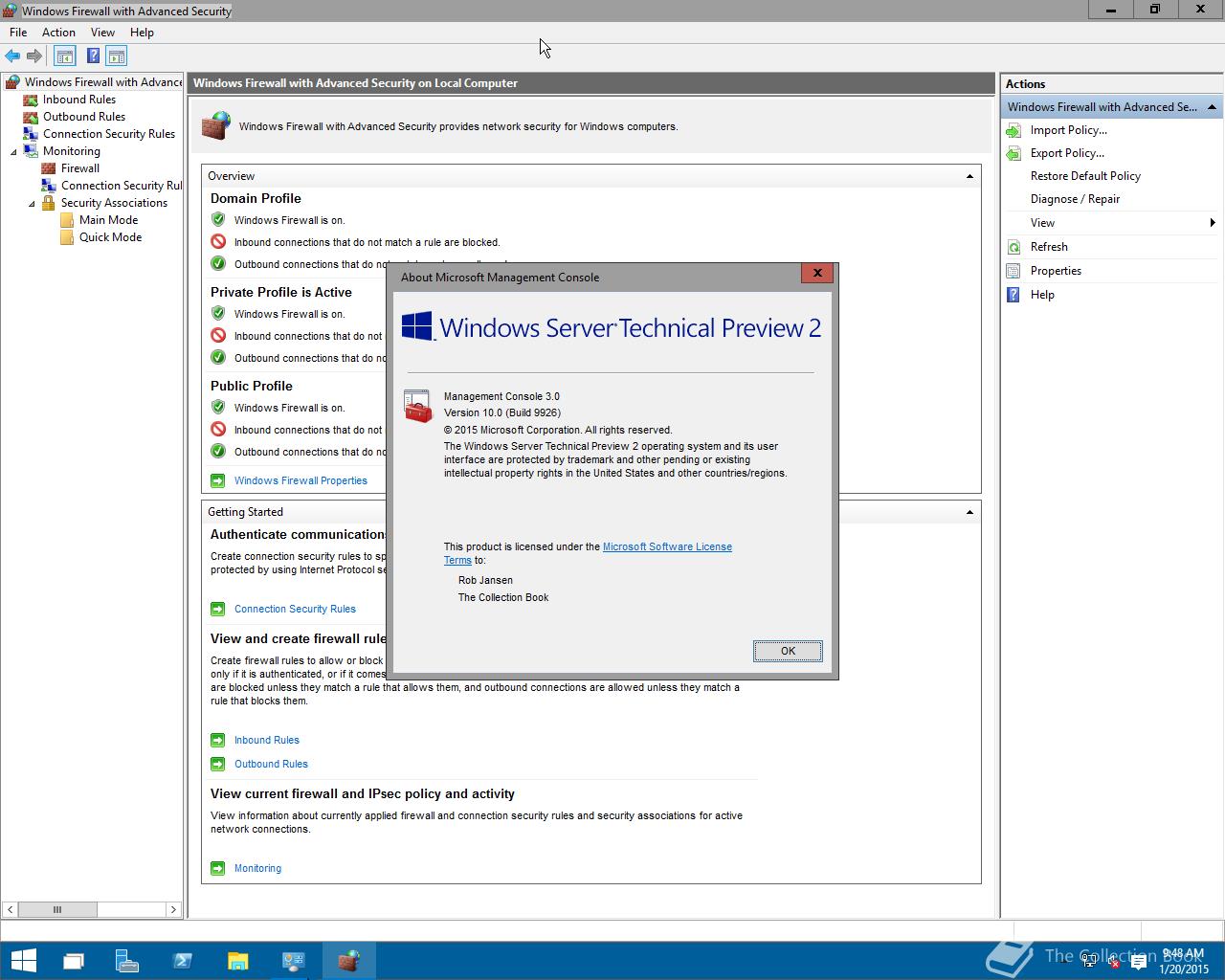
Task: Select Outbound Rules in the console tree
Action: click(x=84, y=117)
